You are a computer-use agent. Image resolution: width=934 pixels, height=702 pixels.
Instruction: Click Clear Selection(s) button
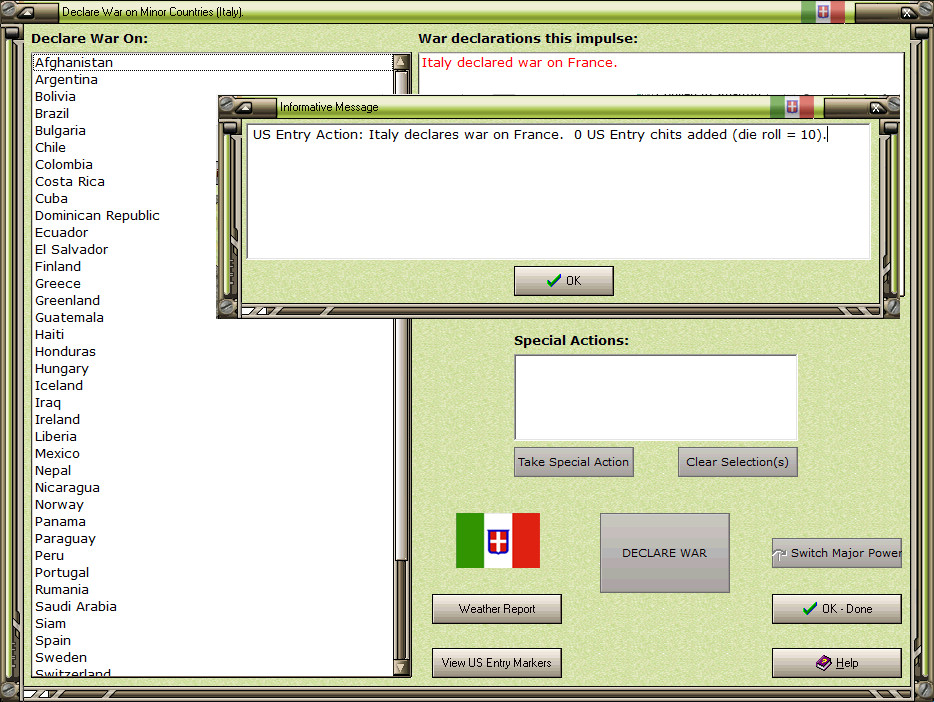[x=737, y=462]
